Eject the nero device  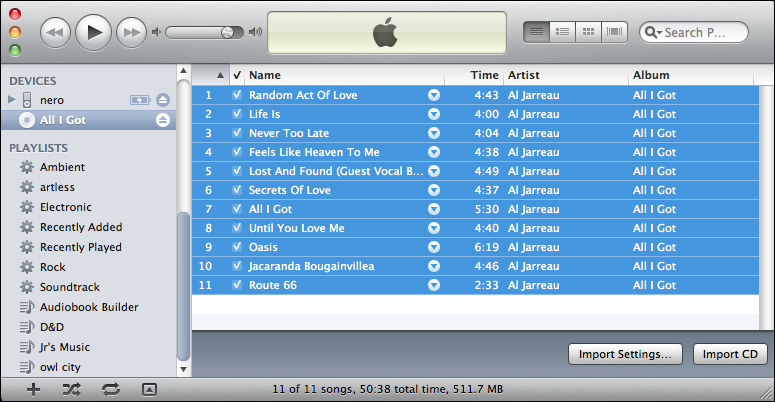pos(163,100)
